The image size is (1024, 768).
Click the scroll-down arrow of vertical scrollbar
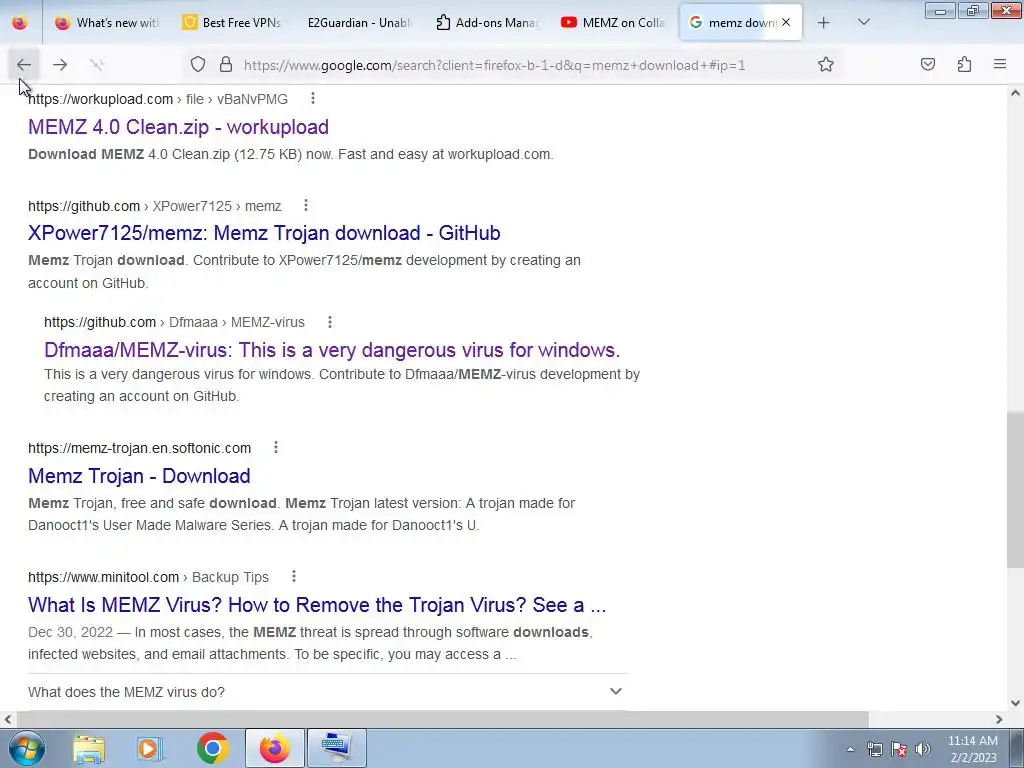(x=1015, y=703)
